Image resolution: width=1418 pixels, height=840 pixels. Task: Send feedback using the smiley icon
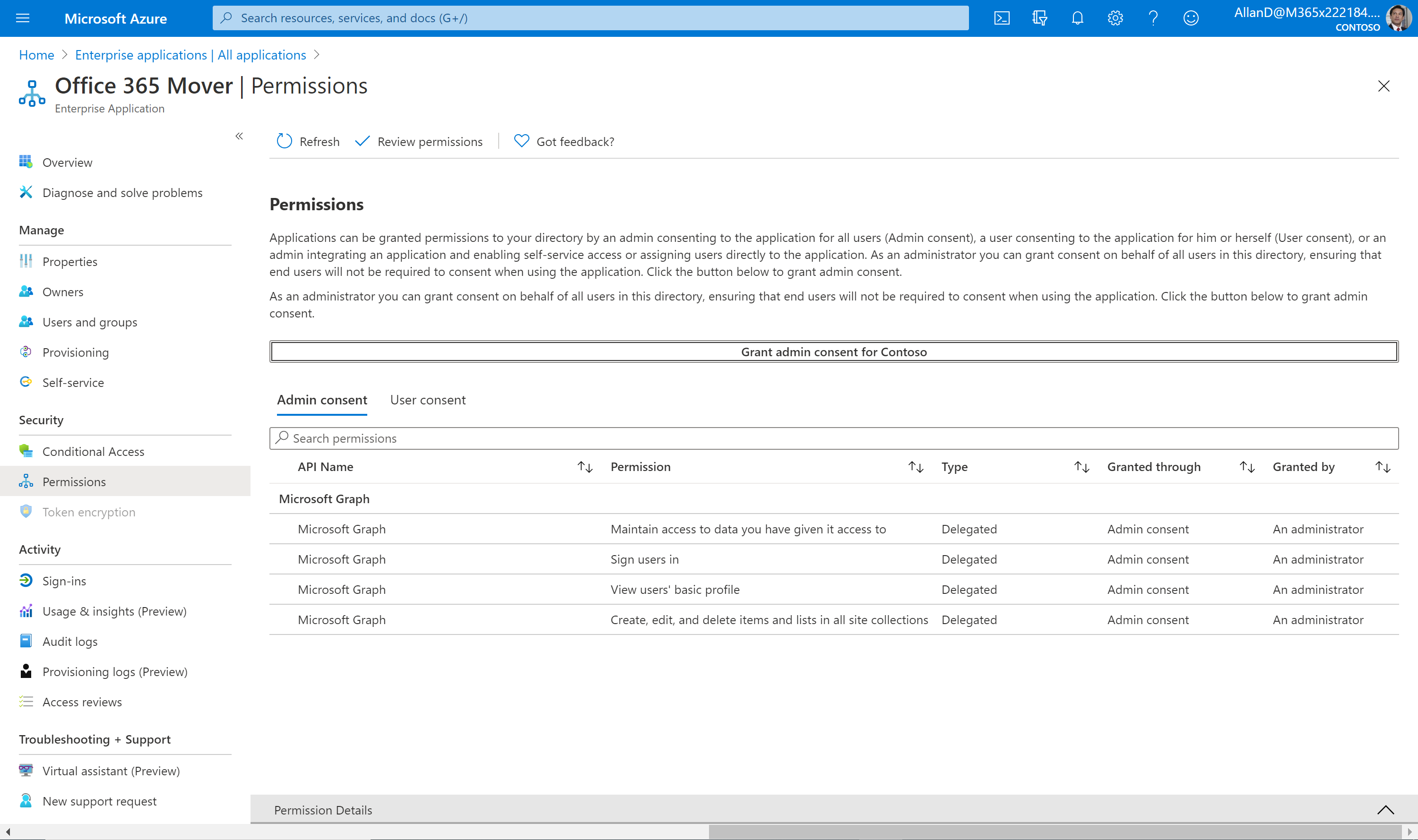(1190, 17)
